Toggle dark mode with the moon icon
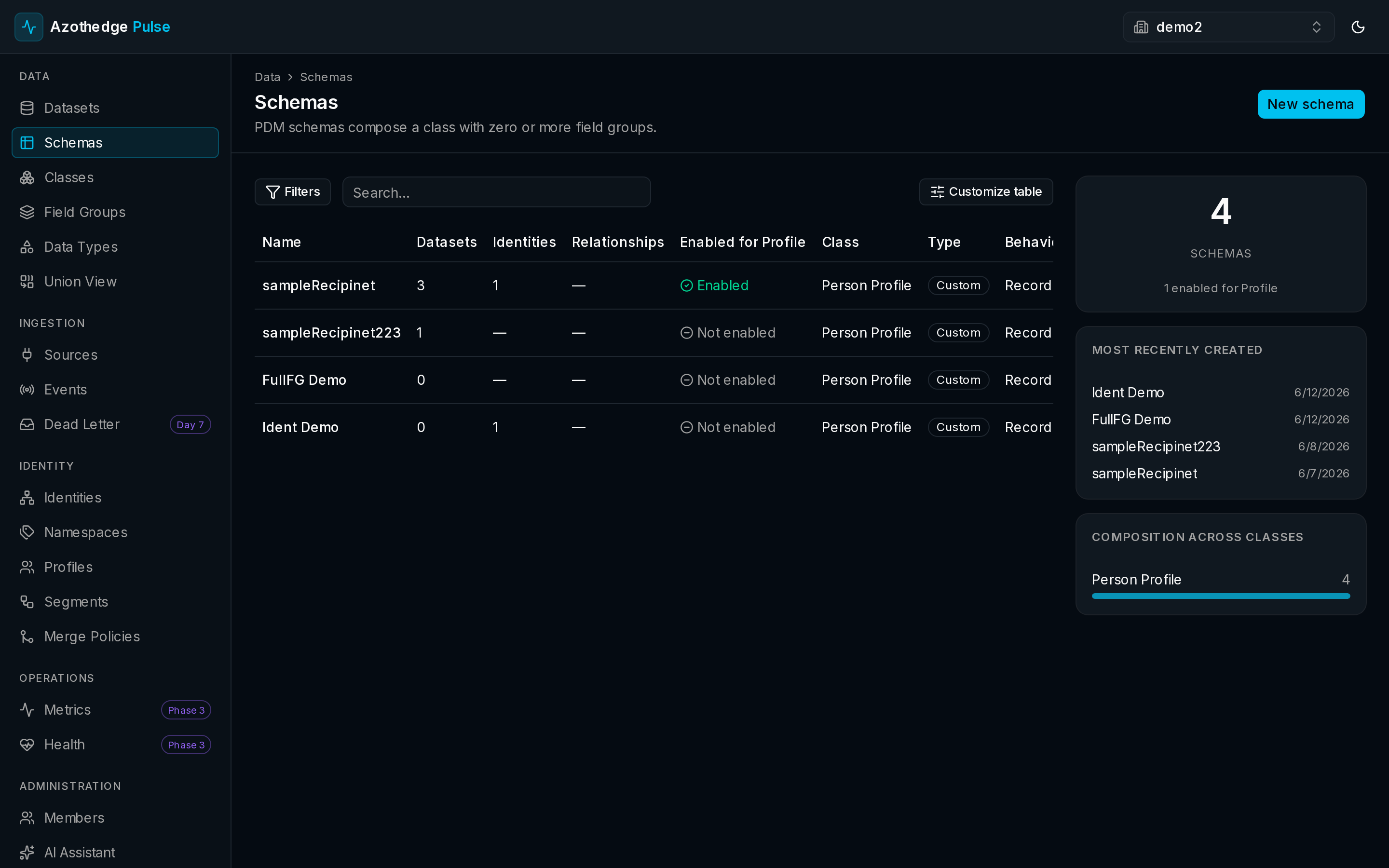The height and width of the screenshot is (868, 1389). [1358, 27]
